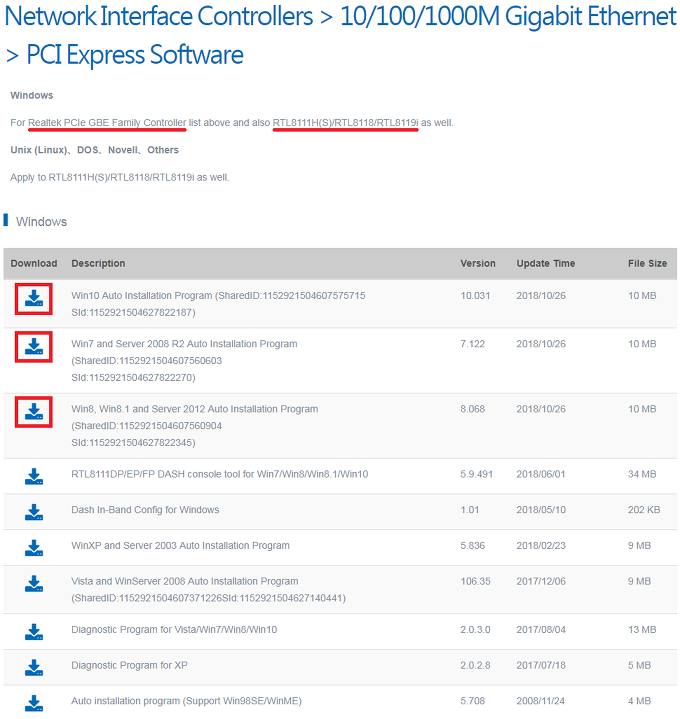
Task: Click the Update Time column header
Action: point(546,263)
